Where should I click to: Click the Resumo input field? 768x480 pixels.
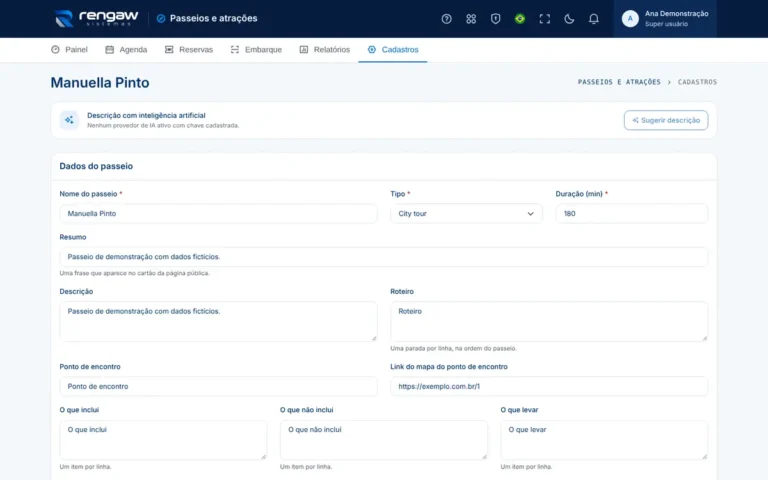384,257
